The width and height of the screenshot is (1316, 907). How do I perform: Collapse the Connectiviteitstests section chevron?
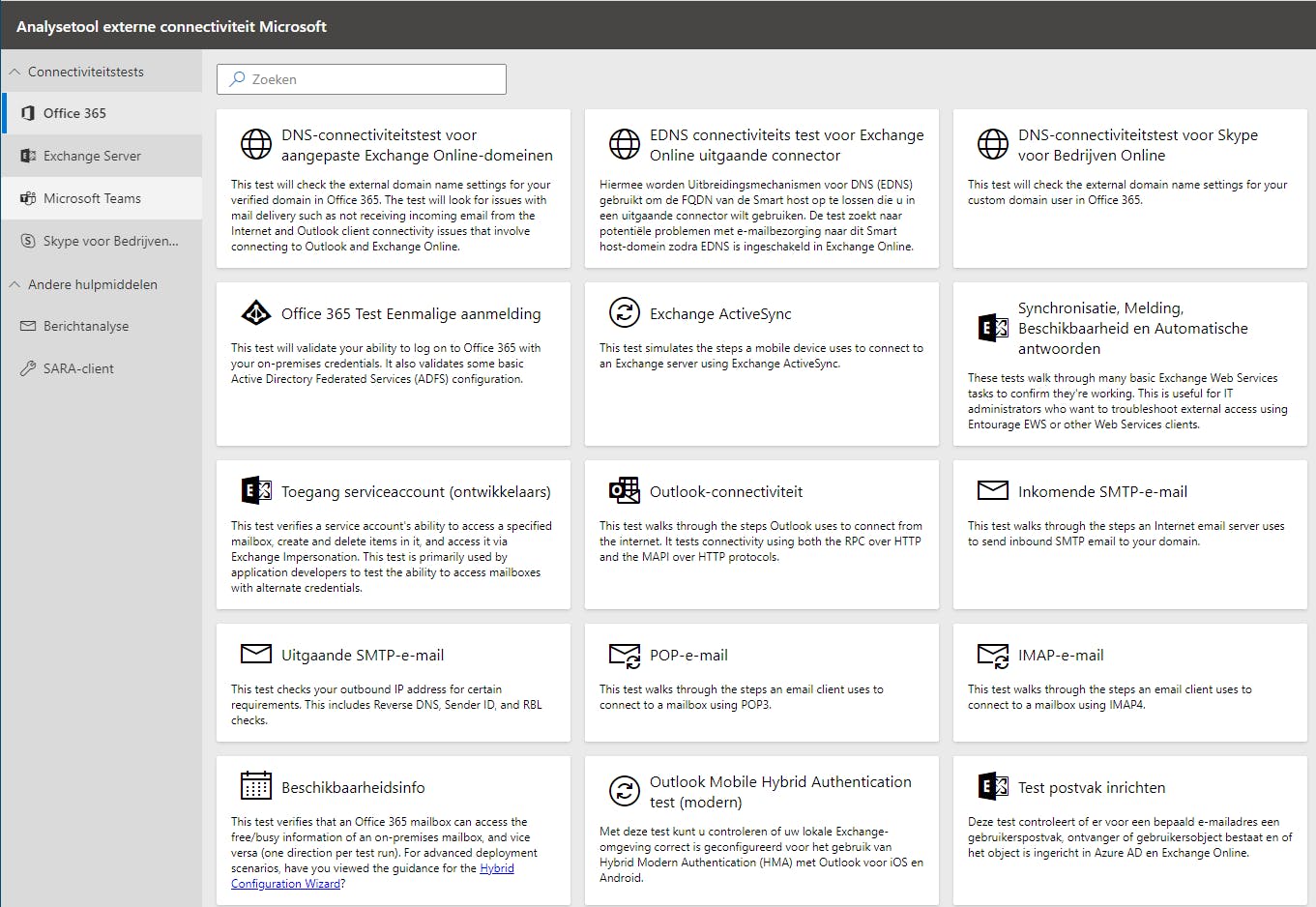tap(15, 72)
